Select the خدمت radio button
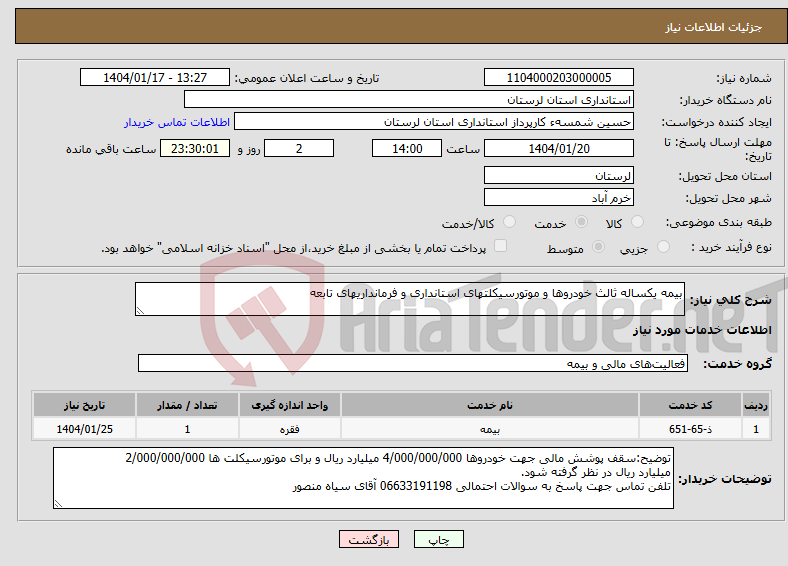Screen dimensions: 788x566 pyautogui.click(x=581, y=222)
